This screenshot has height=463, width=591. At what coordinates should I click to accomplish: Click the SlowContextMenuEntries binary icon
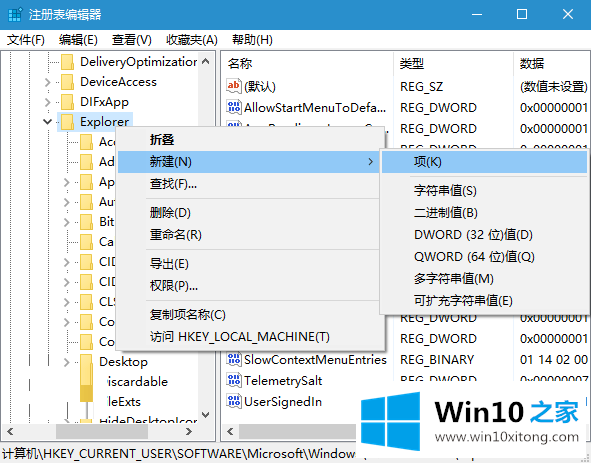tap(234, 359)
